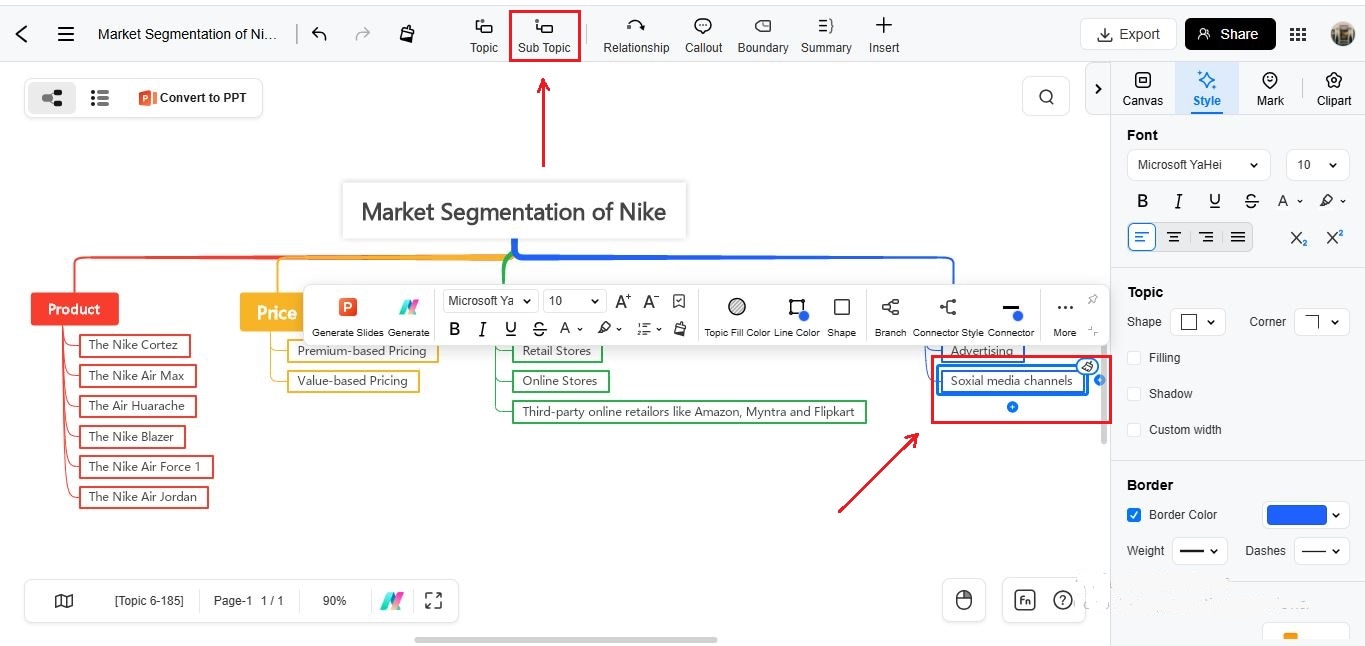Open the hamburger main menu
This screenshot has width=1365, height=646.
66,34
